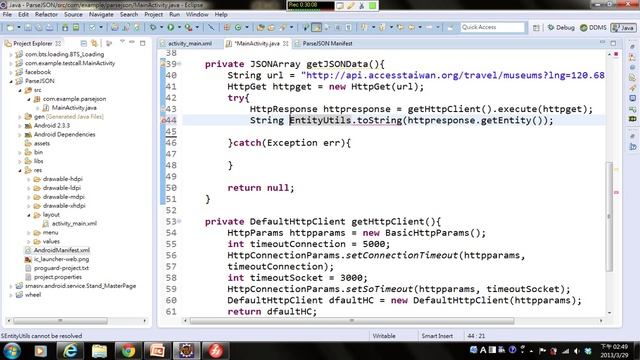
Task: Open the Run configurations dropdown arrow
Action: coord(179,28)
